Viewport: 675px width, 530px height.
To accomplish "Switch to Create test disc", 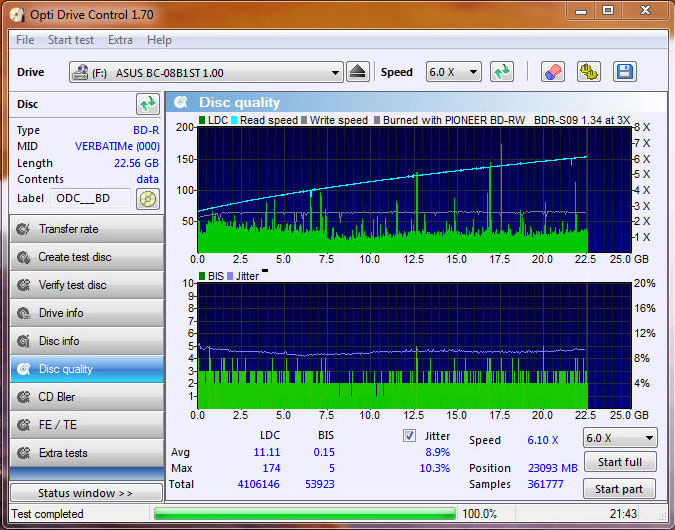I will [x=87, y=257].
